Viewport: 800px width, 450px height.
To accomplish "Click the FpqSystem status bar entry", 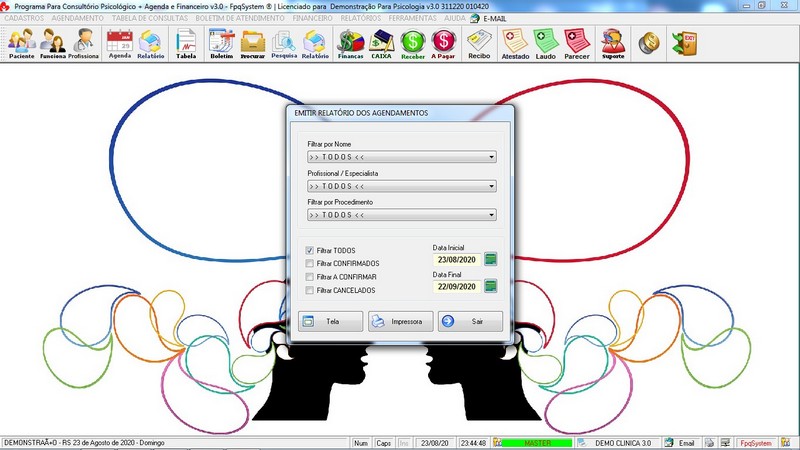I will coord(756,443).
